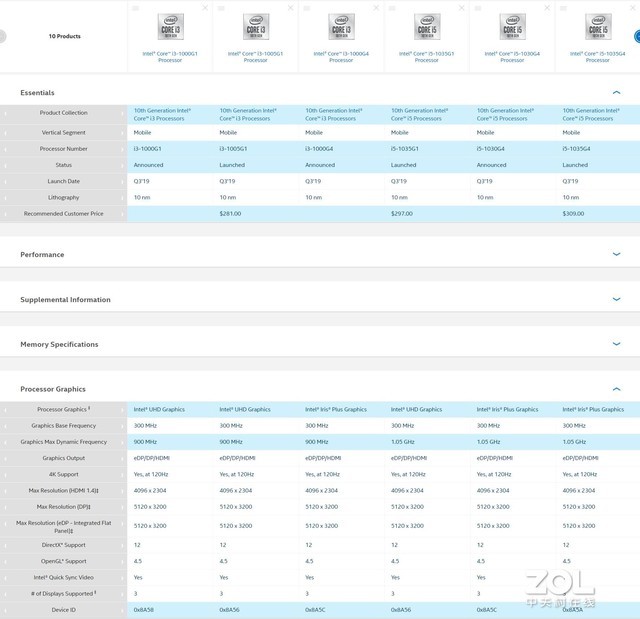Select the Intel Quick Sync Video row label
The height and width of the screenshot is (619, 640).
pos(63,577)
